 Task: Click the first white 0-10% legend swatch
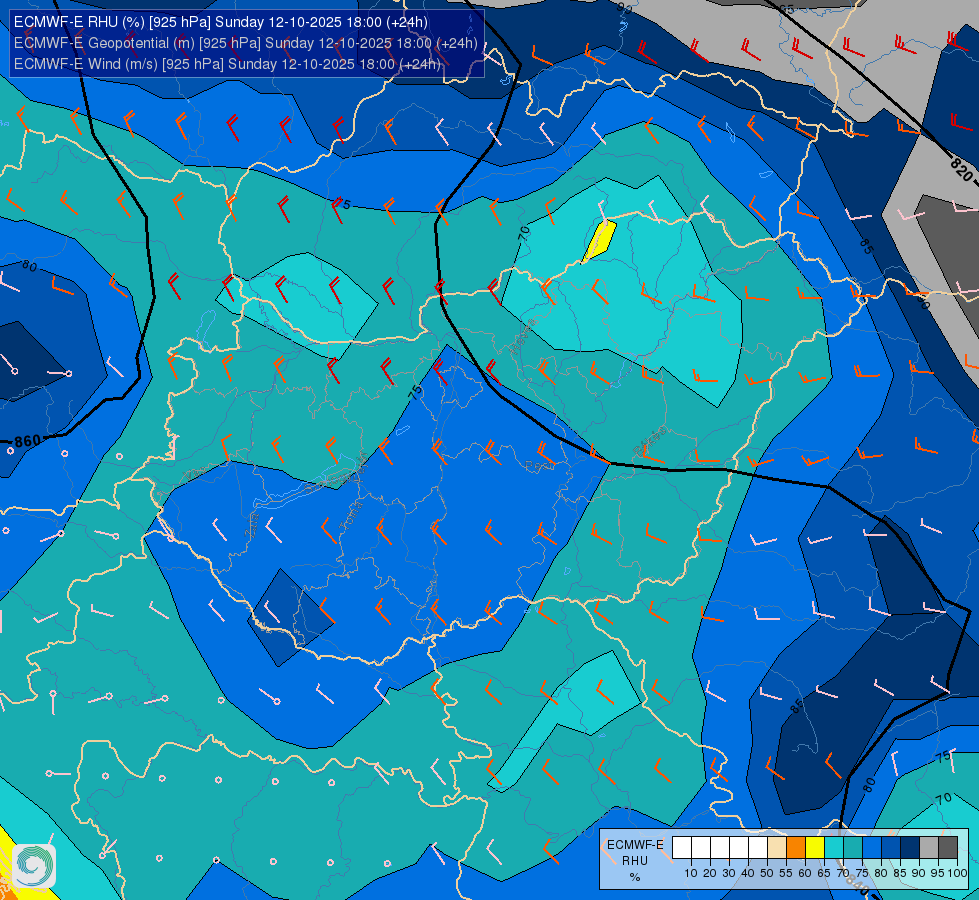point(682,848)
